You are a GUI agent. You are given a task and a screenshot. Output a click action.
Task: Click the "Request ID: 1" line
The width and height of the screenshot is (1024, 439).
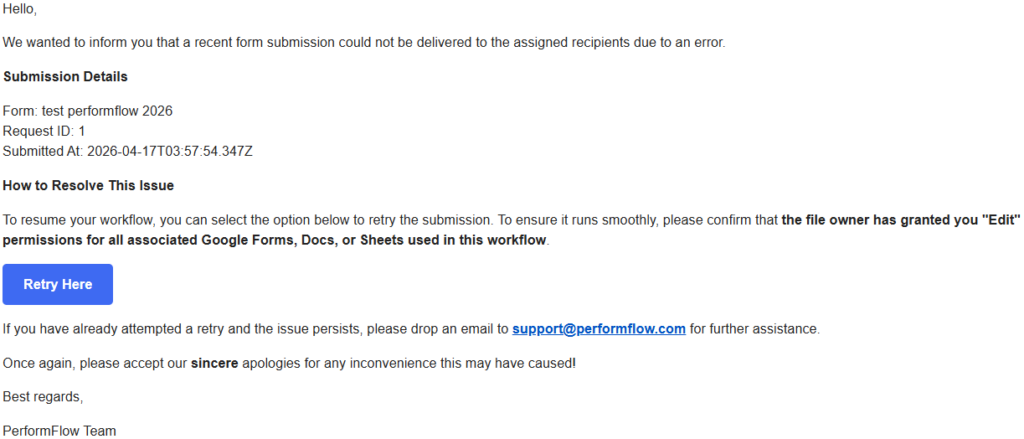point(44,131)
